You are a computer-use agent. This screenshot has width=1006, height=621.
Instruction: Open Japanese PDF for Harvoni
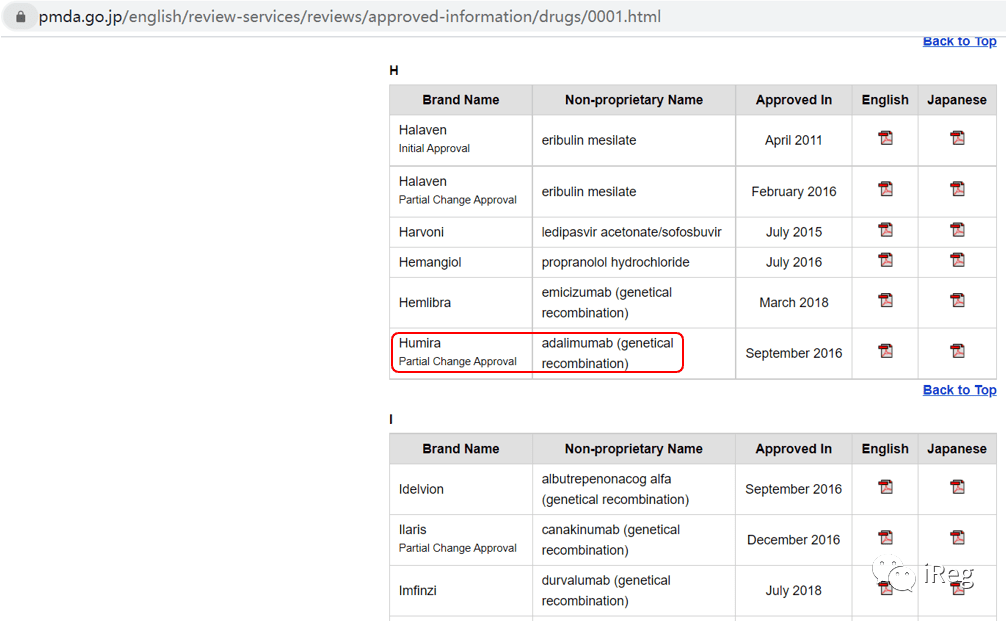click(x=957, y=230)
